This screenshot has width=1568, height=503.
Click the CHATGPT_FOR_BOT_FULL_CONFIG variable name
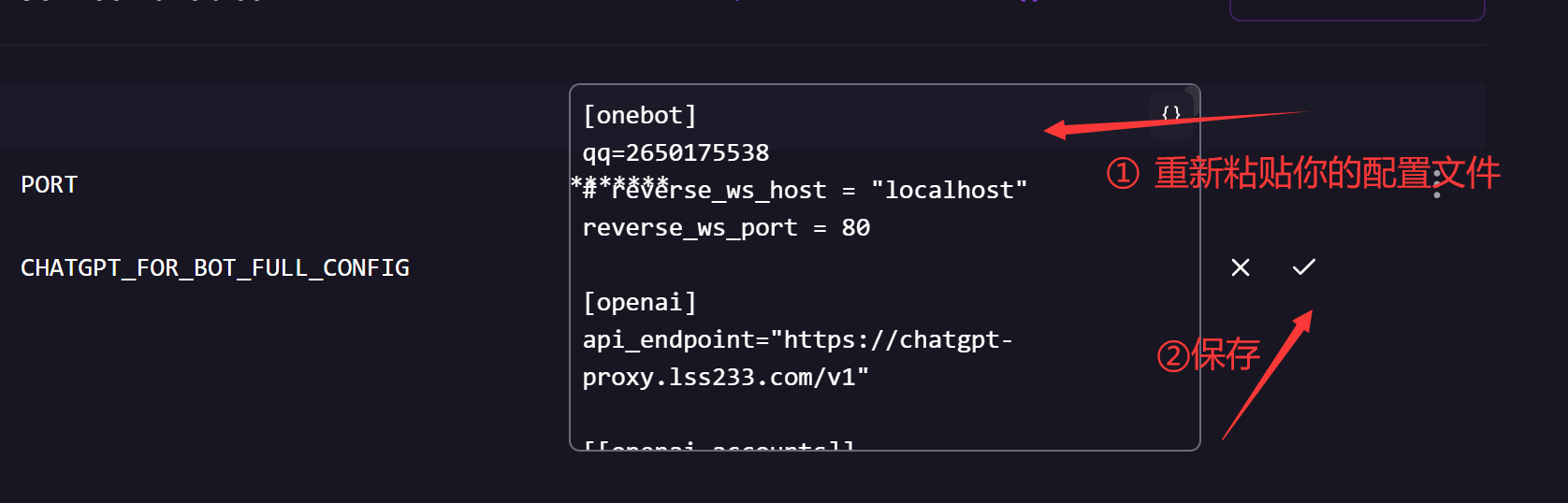215,268
